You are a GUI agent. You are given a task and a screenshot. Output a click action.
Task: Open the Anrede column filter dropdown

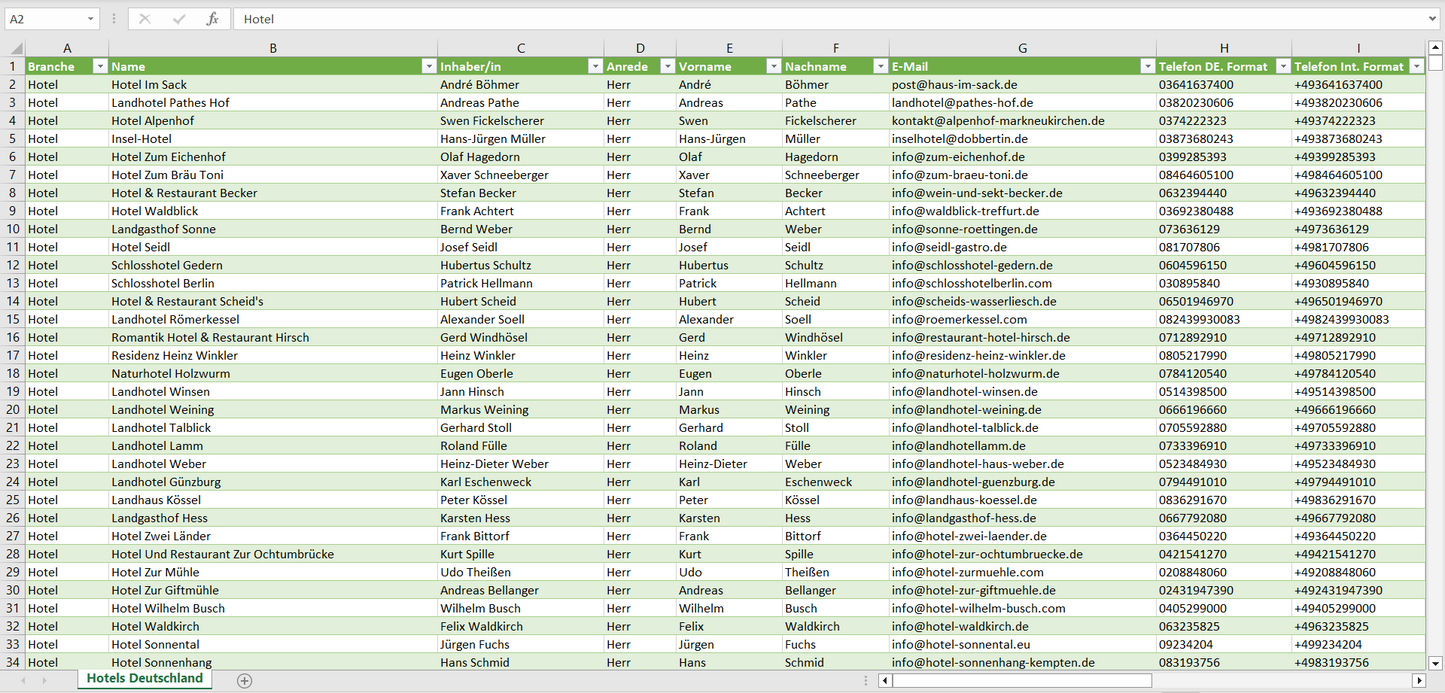click(666, 66)
